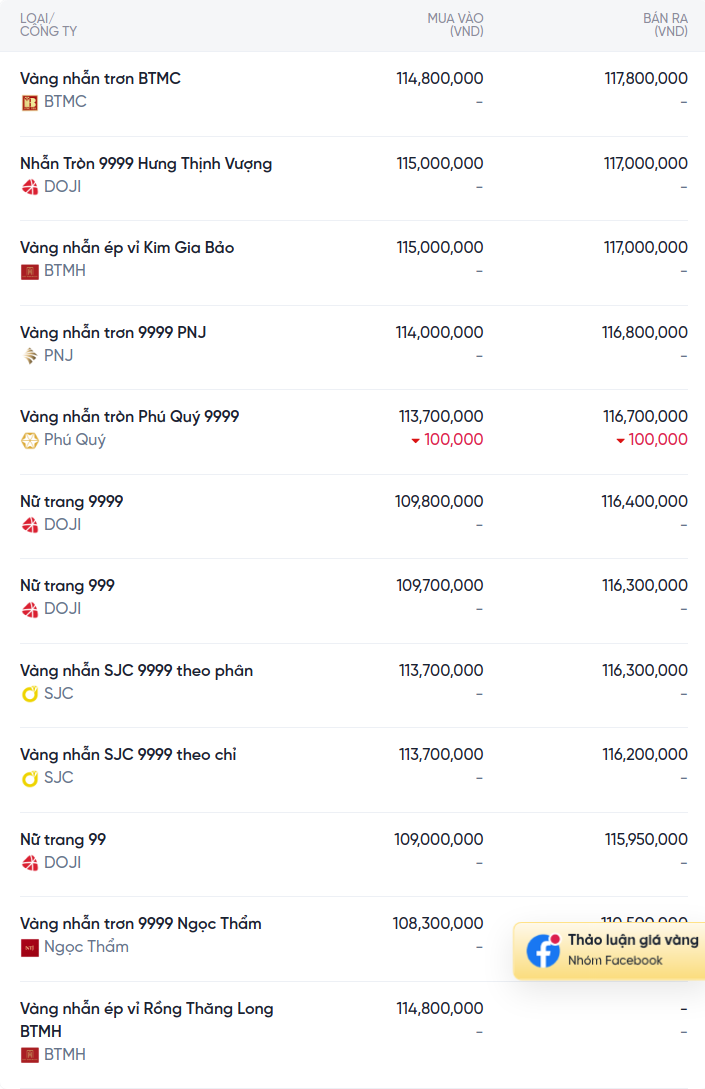Viewport: 705px width, 1089px height.
Task: Click the MUA VÀO (VND) column header
Action: [x=455, y=25]
